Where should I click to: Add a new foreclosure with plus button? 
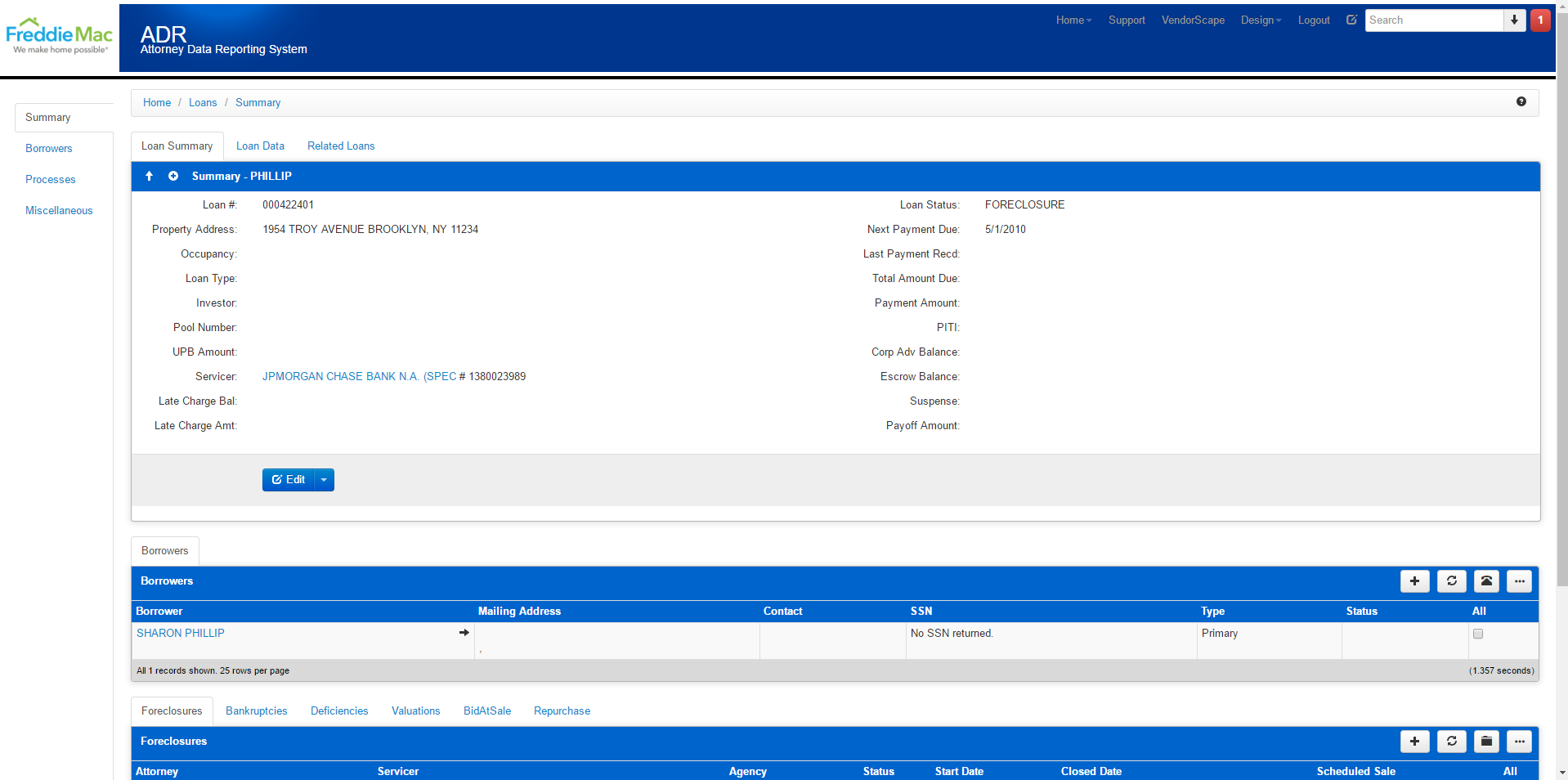pos(1415,742)
